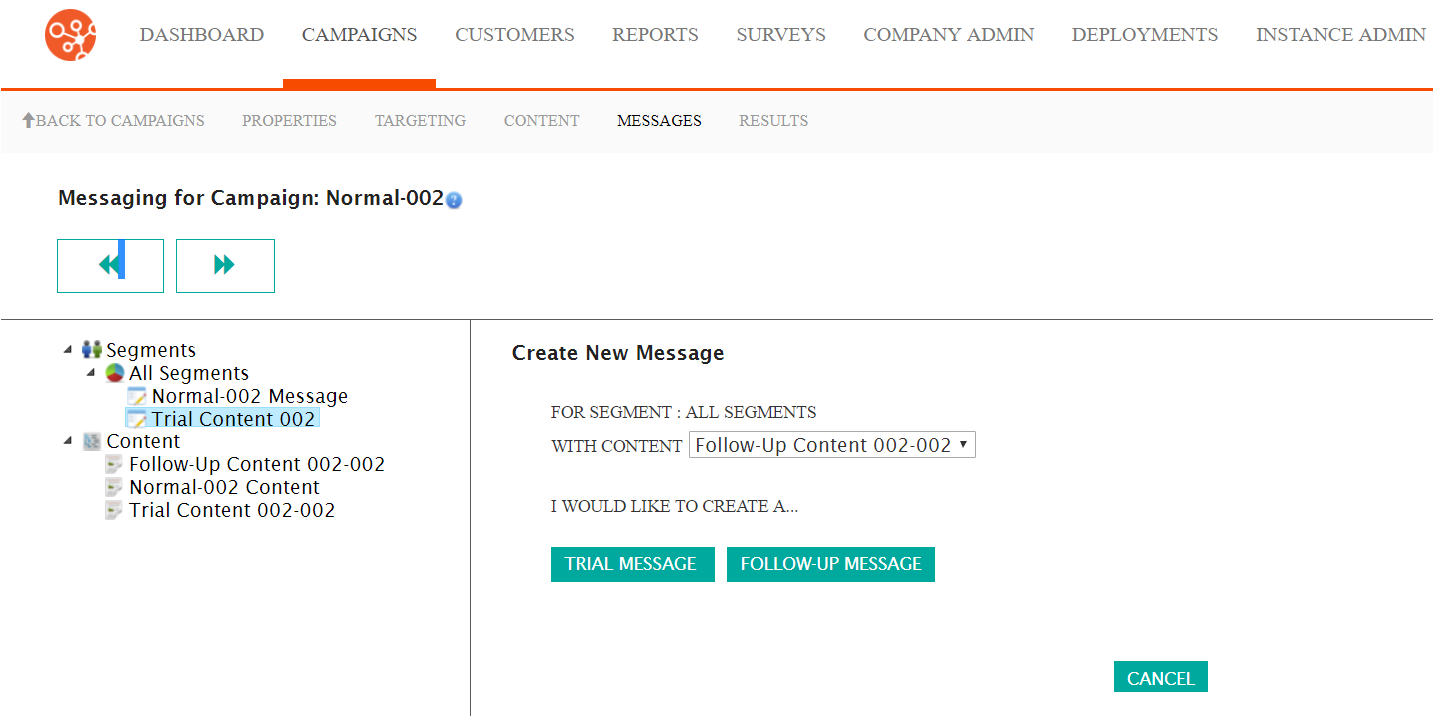This screenshot has width=1433, height=716.
Task: Click the double right arrow forward button
Action: coord(225,265)
